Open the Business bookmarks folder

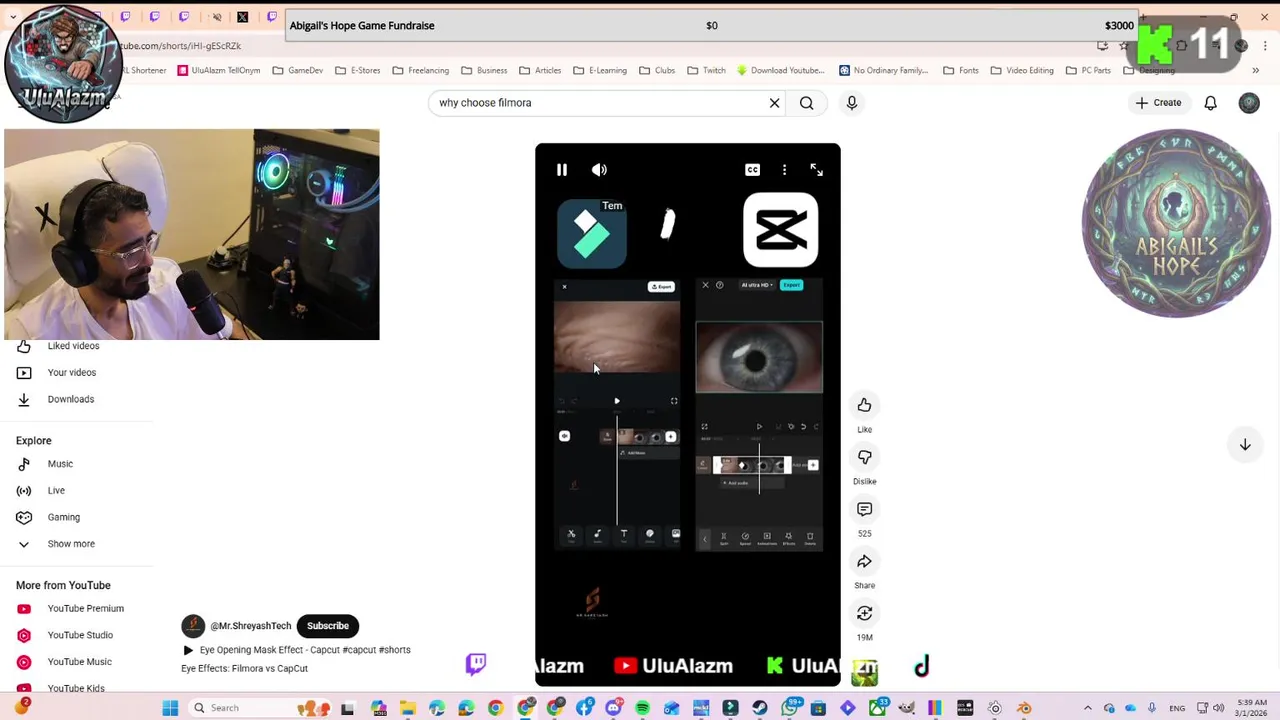[484, 71]
